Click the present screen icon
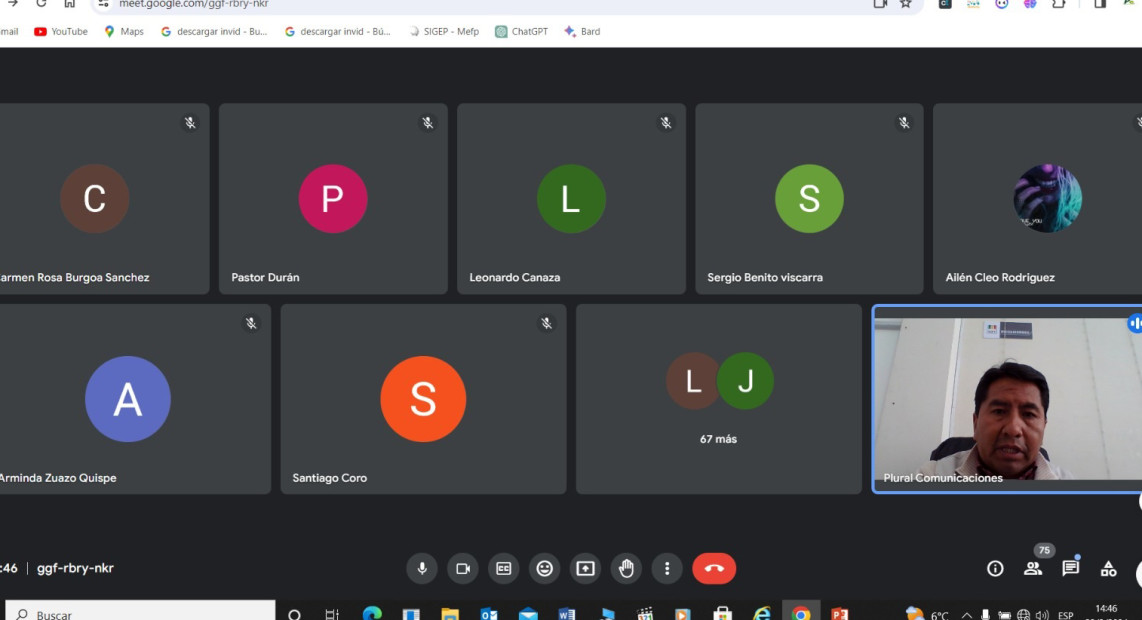This screenshot has height=620, width=1142. (586, 569)
